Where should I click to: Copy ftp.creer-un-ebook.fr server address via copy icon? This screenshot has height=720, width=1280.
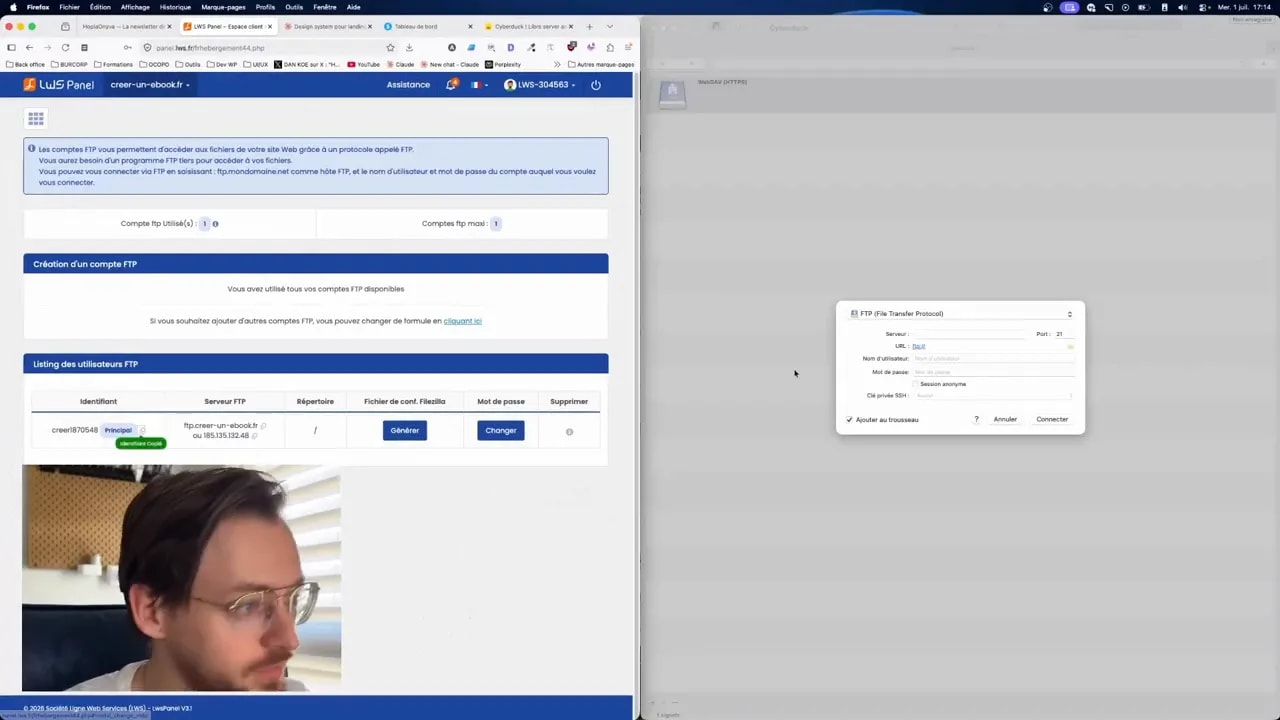tap(263, 426)
